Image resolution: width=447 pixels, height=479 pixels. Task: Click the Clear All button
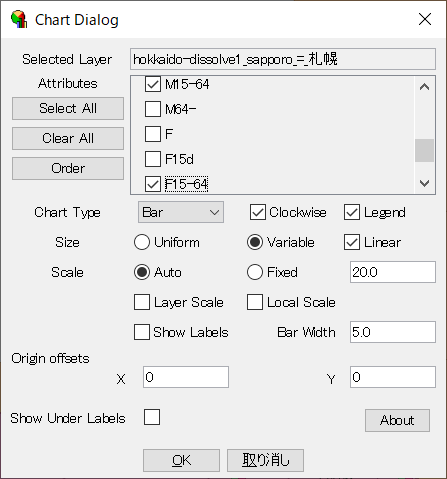coord(68,138)
